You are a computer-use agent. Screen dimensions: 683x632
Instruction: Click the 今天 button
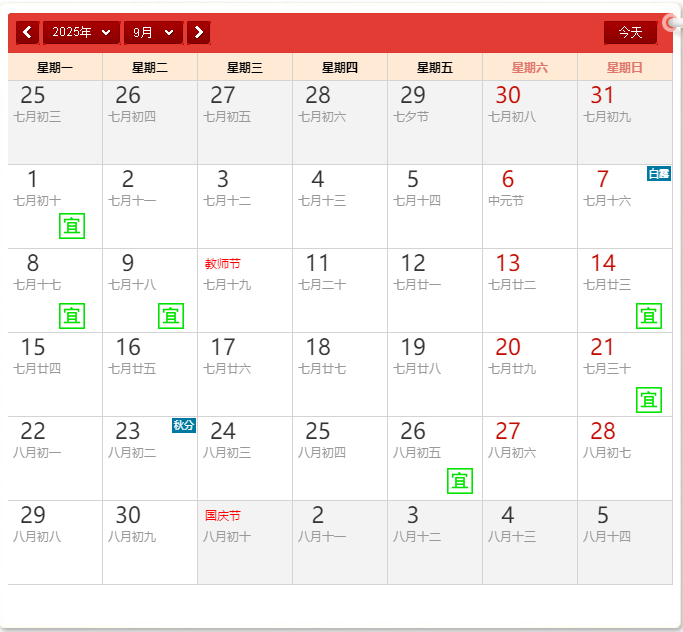(x=630, y=32)
